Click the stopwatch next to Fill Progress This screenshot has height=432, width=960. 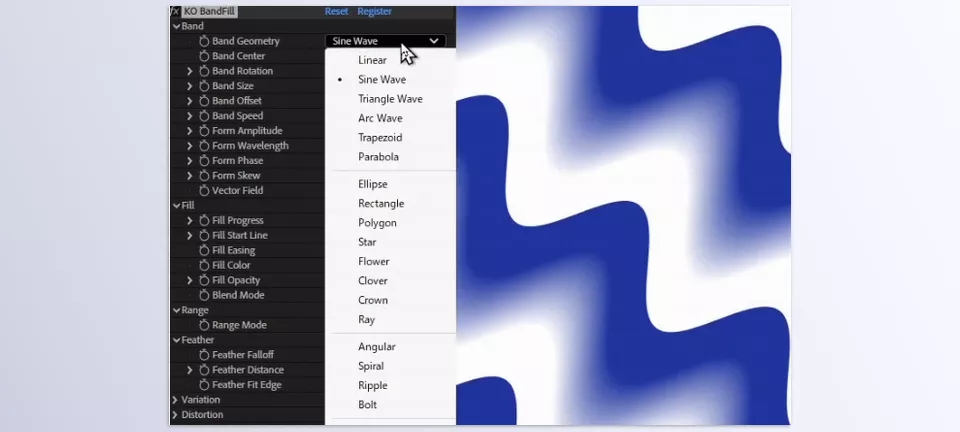[x=204, y=220]
